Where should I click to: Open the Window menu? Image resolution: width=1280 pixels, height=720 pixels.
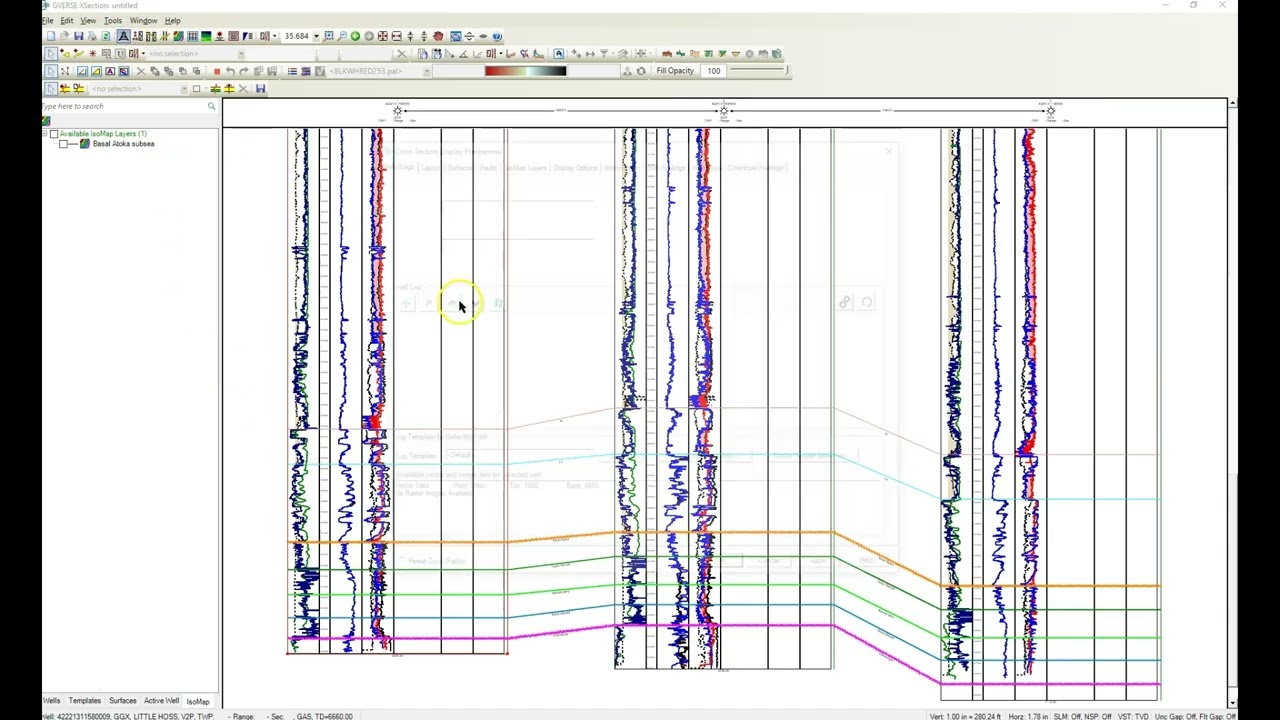[x=143, y=20]
